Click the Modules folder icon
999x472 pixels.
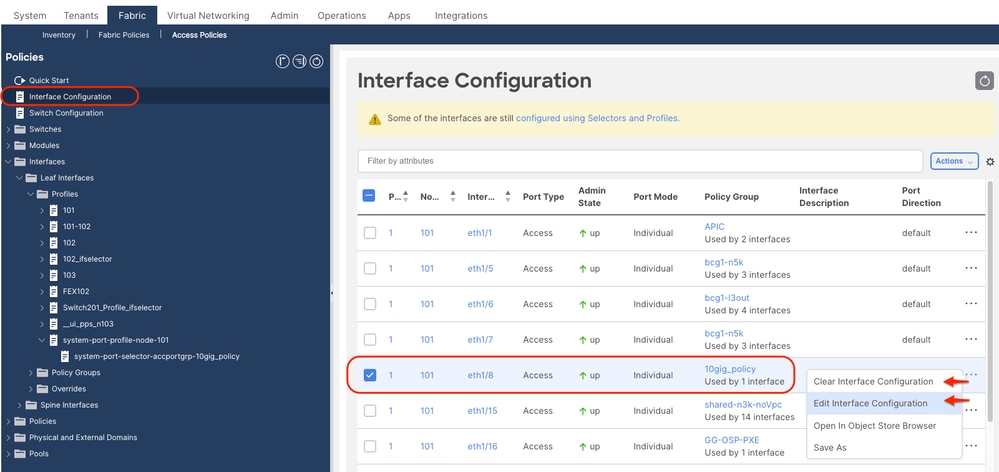[20, 145]
